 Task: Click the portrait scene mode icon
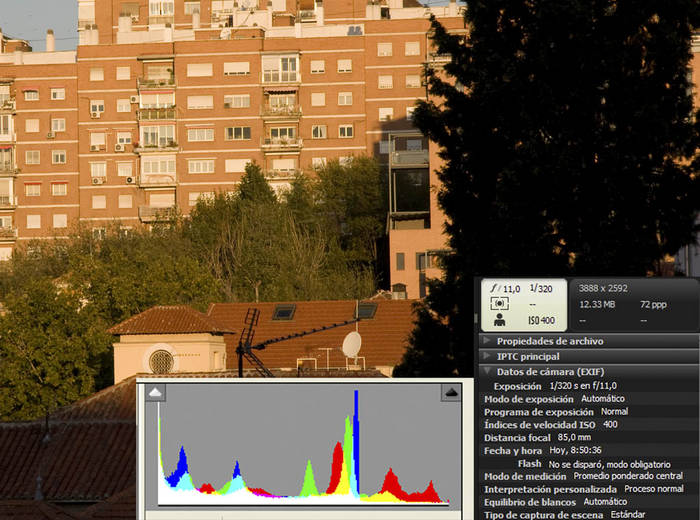pos(500,320)
